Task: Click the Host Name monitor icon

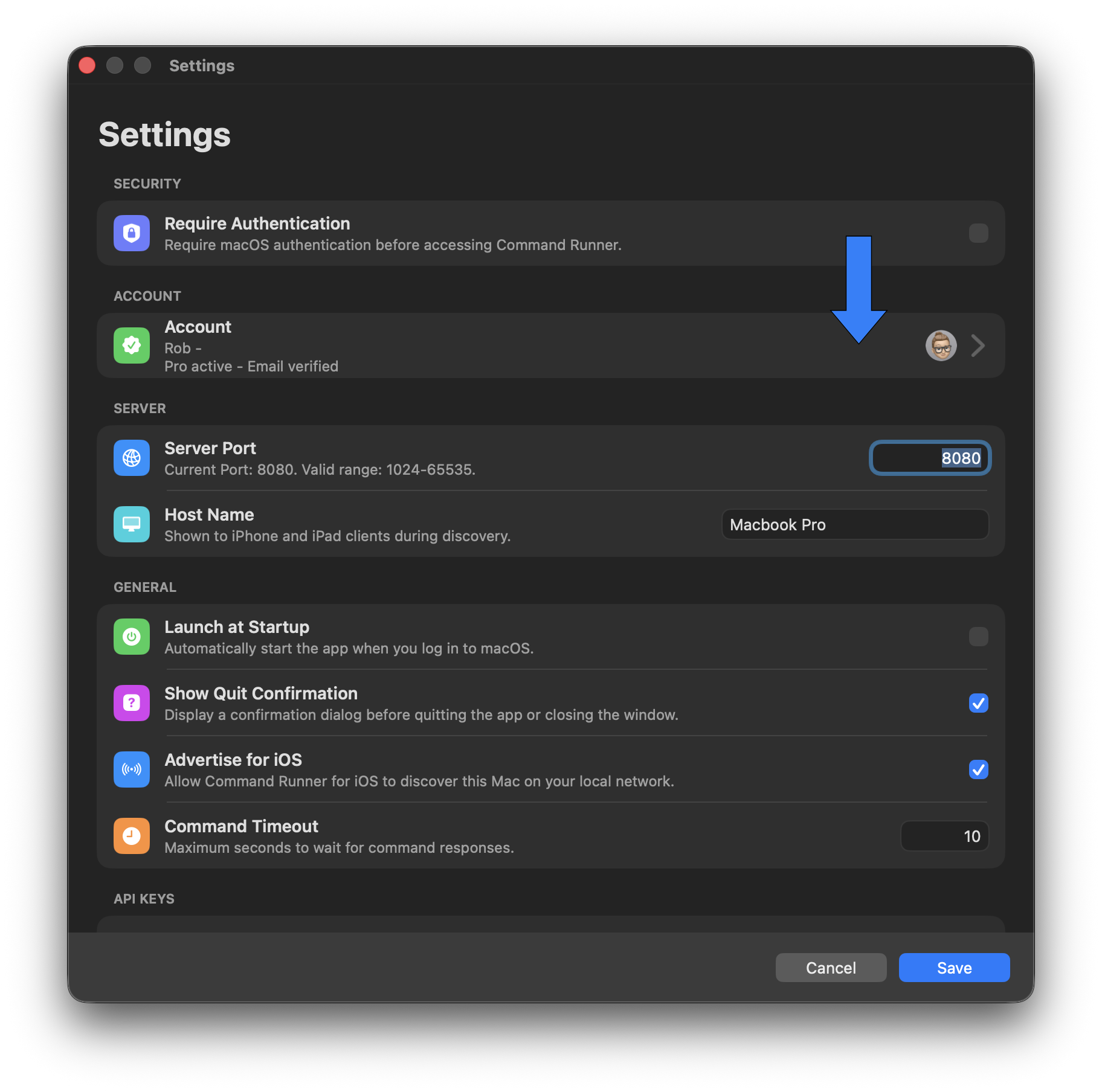Action: pos(132,524)
